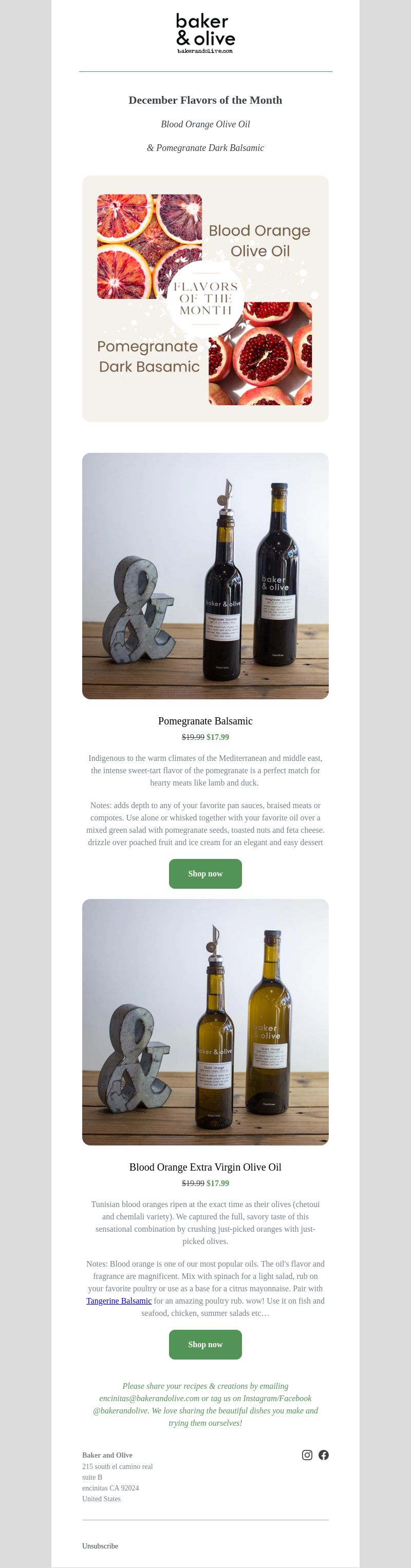Click the Blood Orange oil $17.99 sale price
411x1568 pixels.
(218, 1183)
